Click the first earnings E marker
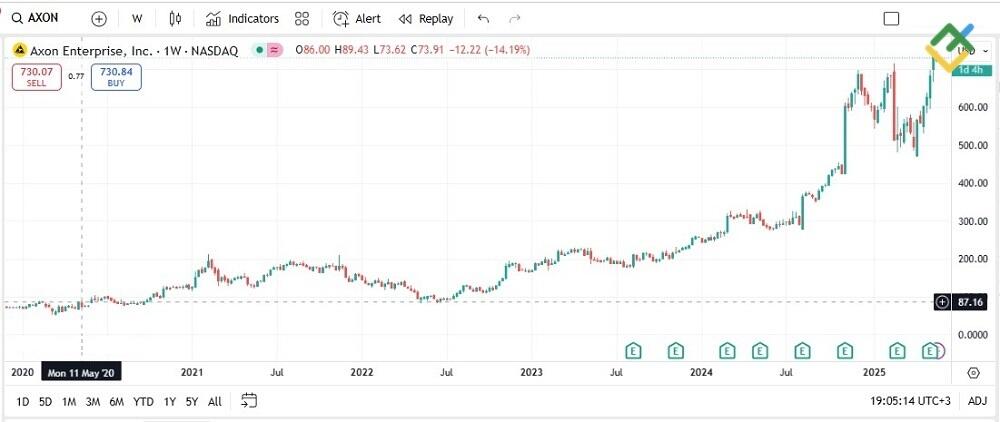The image size is (1000, 422). click(633, 350)
